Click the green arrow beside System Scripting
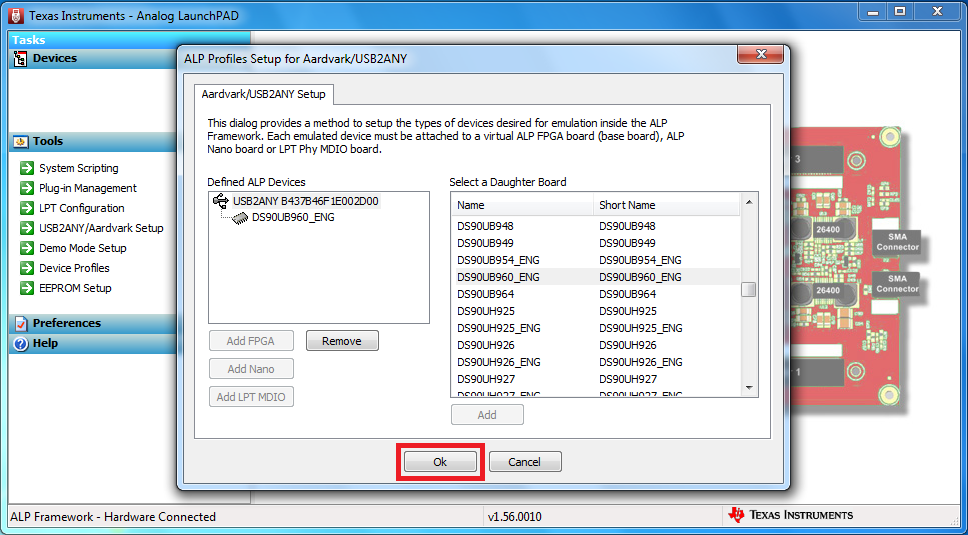This screenshot has height=535, width=968. (27, 168)
